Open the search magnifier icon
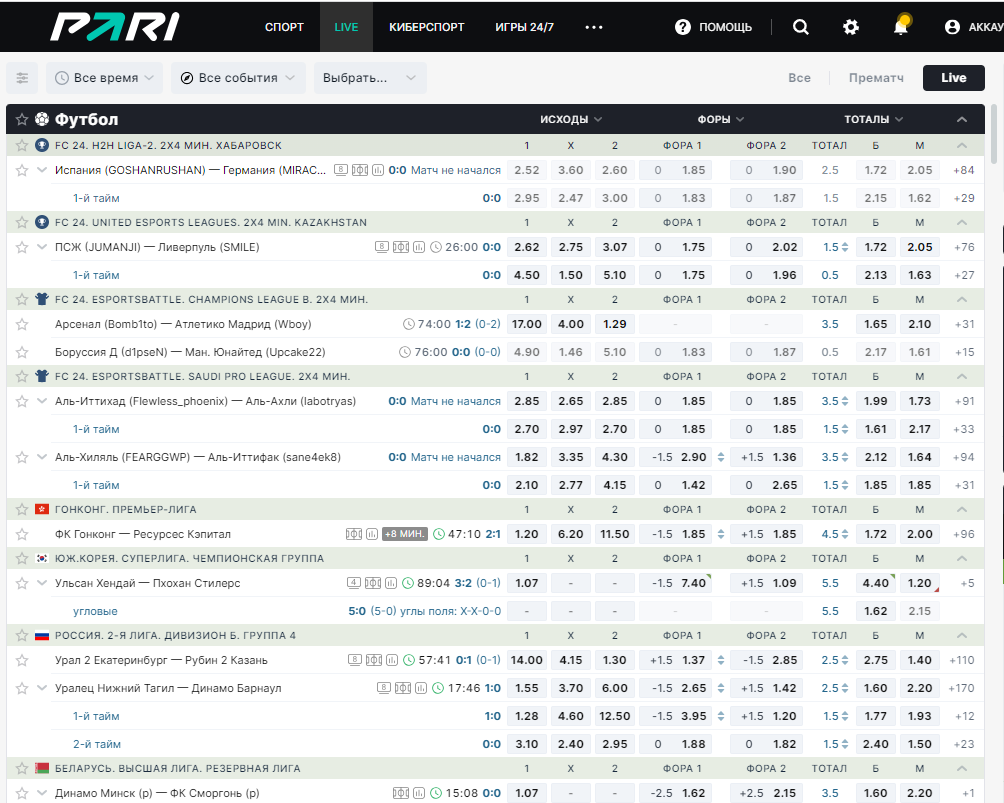The height and width of the screenshot is (803, 1004). tap(800, 27)
